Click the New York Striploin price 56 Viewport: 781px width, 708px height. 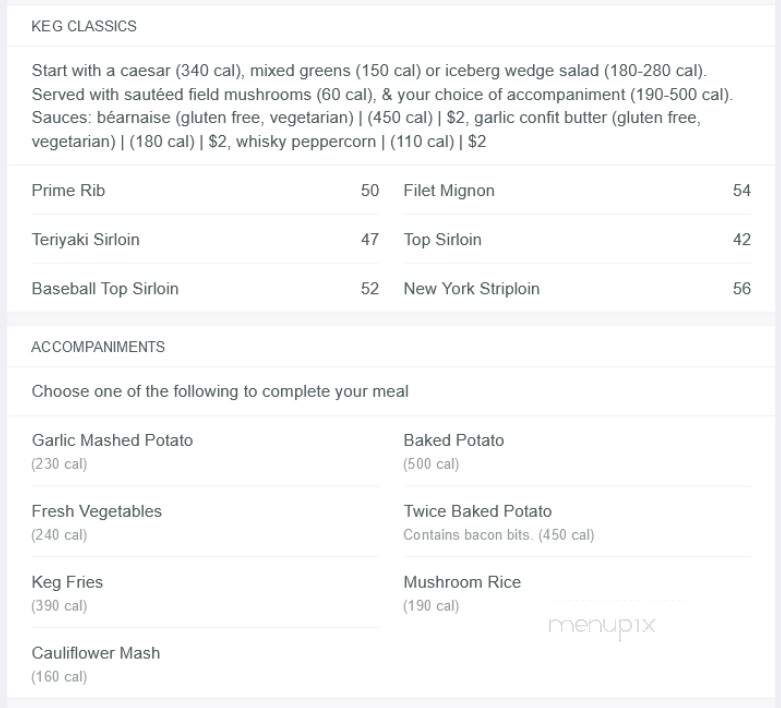[x=742, y=288]
